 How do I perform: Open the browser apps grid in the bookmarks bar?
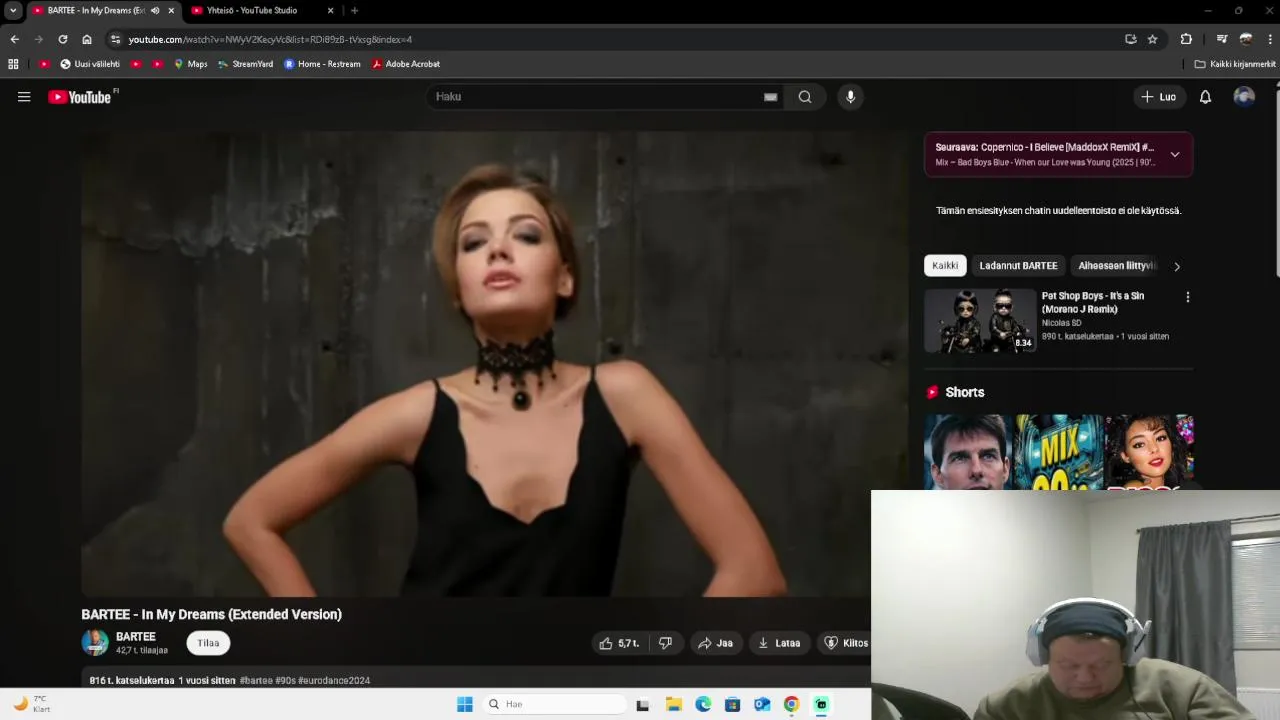coord(13,64)
